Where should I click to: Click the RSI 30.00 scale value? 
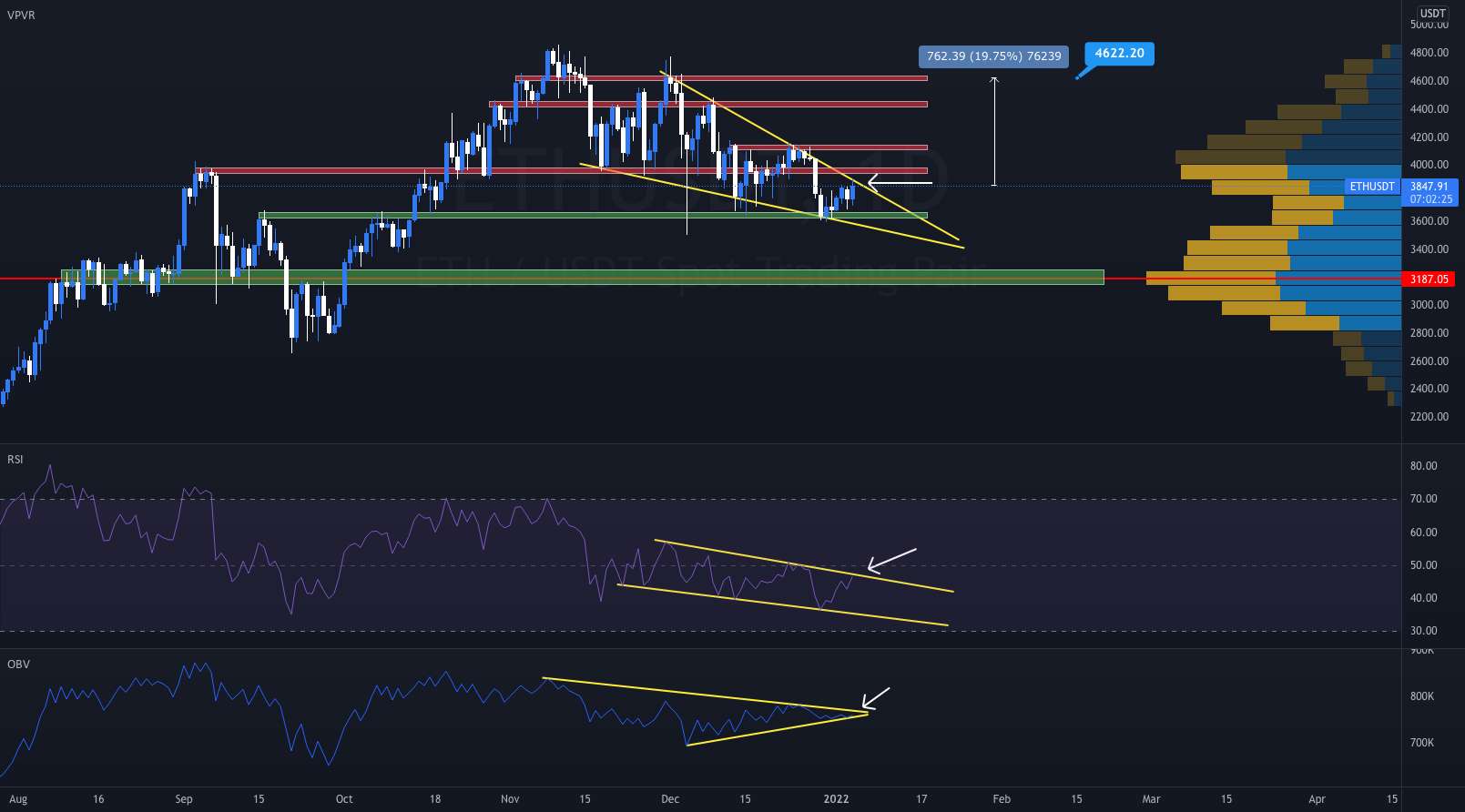pyautogui.click(x=1423, y=631)
